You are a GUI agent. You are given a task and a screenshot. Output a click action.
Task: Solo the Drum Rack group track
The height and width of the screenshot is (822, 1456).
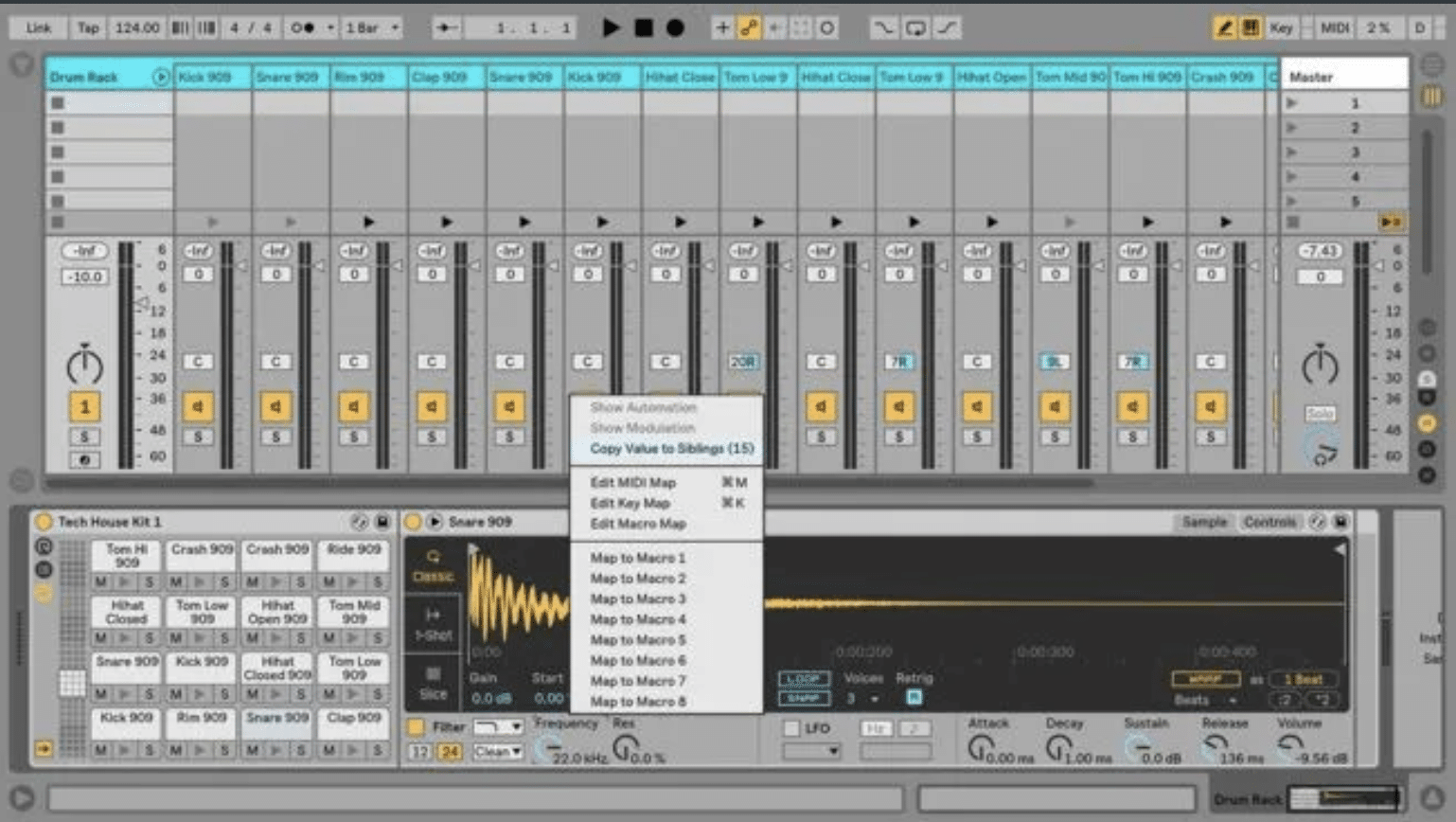tap(84, 437)
